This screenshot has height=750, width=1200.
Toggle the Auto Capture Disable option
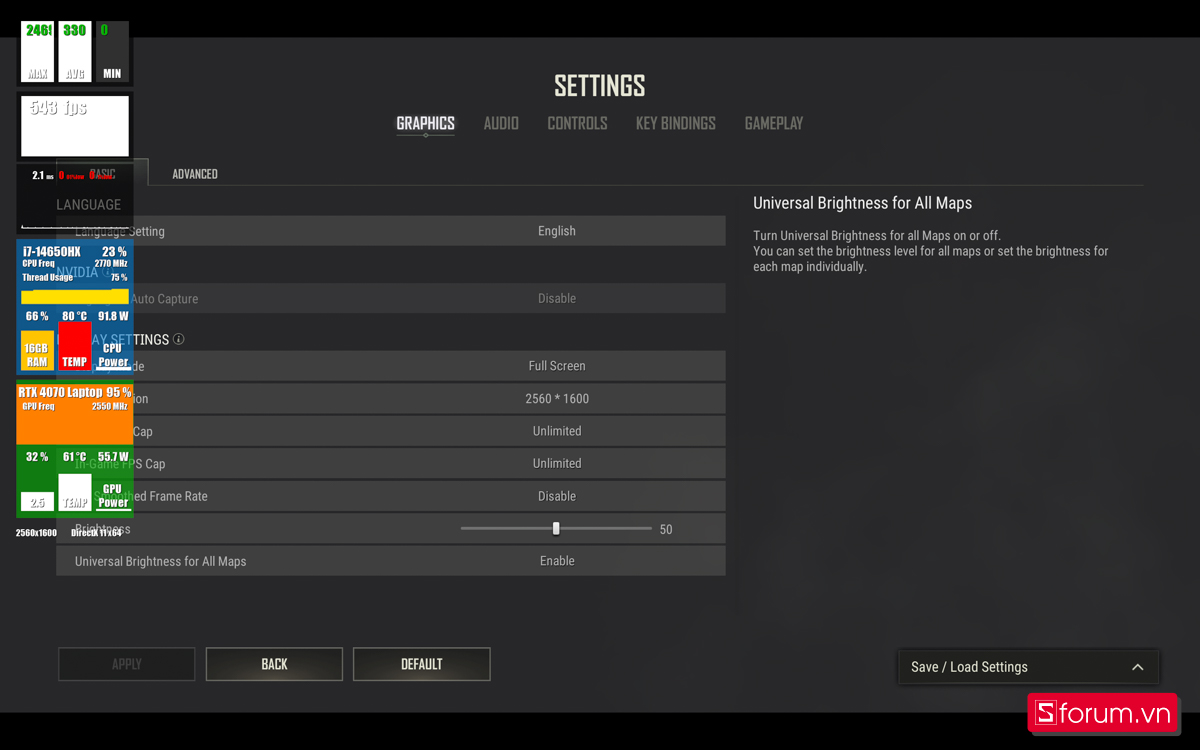tap(557, 298)
